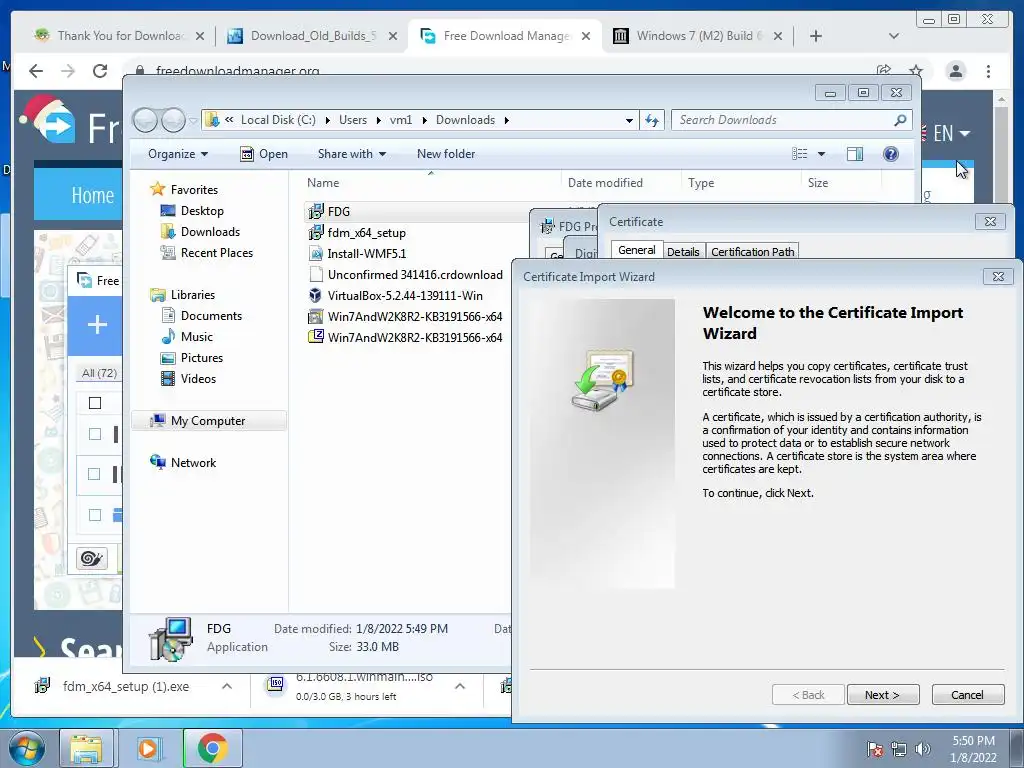Click Next in Certificate Import Wizard
Screen dimensions: 1024x768
point(883,695)
